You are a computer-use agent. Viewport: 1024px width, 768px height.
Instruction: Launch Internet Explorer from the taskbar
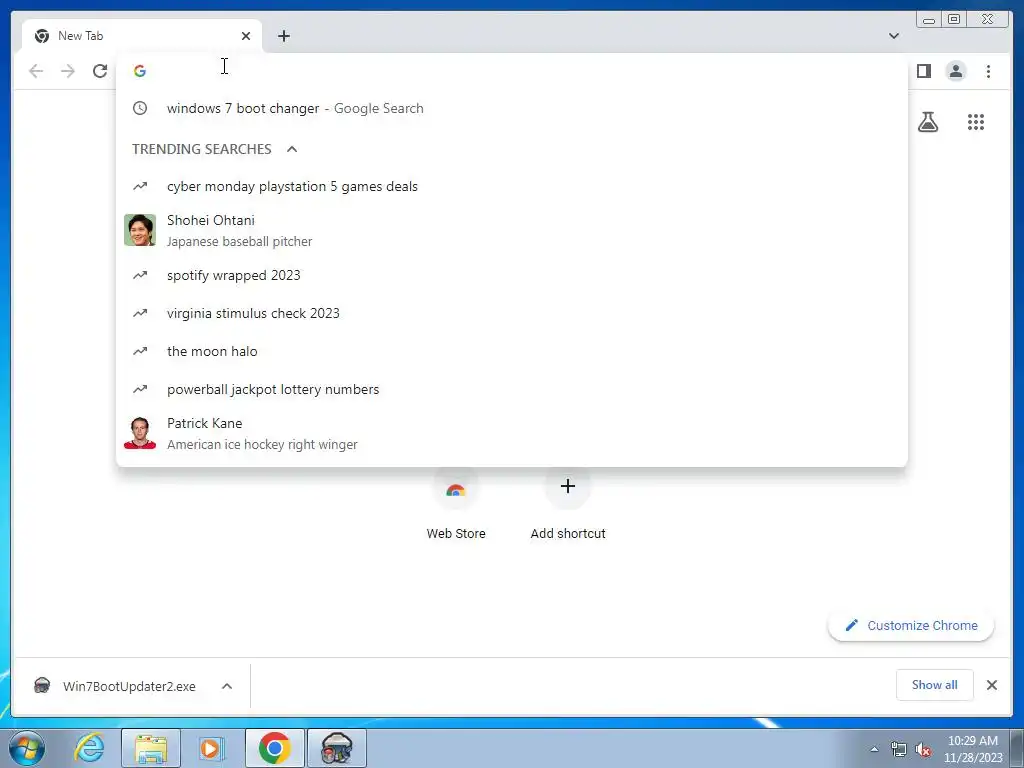click(x=89, y=748)
